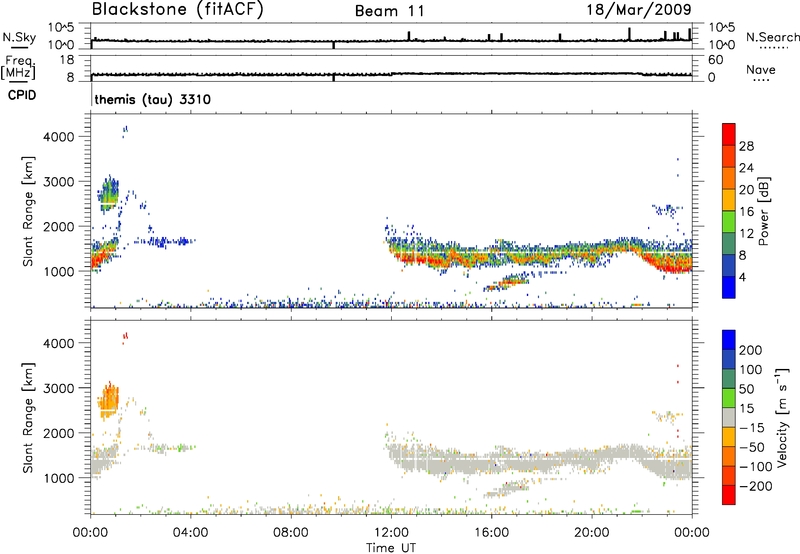Click the 'N.Search' legend label

772,37
